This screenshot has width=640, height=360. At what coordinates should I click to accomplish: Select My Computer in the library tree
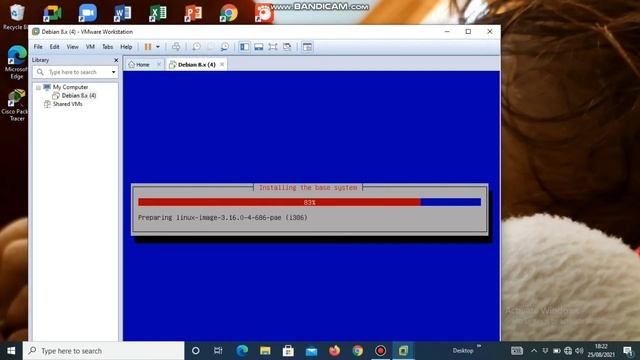tap(70, 87)
